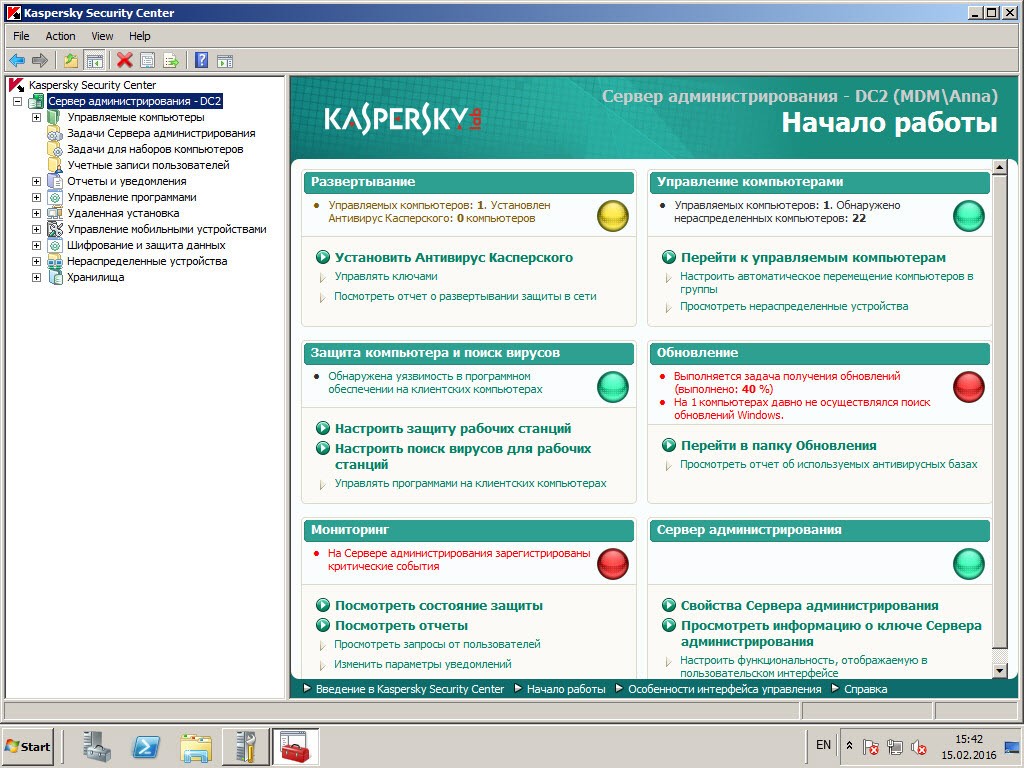This screenshot has height=768, width=1024.
Task: Click the EN language indicator
Action: click(824, 745)
